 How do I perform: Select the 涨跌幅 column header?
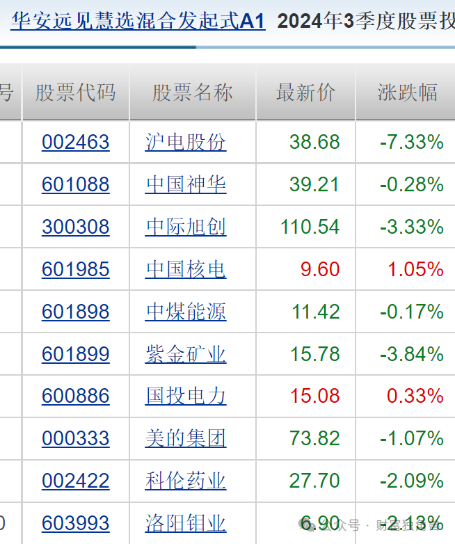coord(407,92)
